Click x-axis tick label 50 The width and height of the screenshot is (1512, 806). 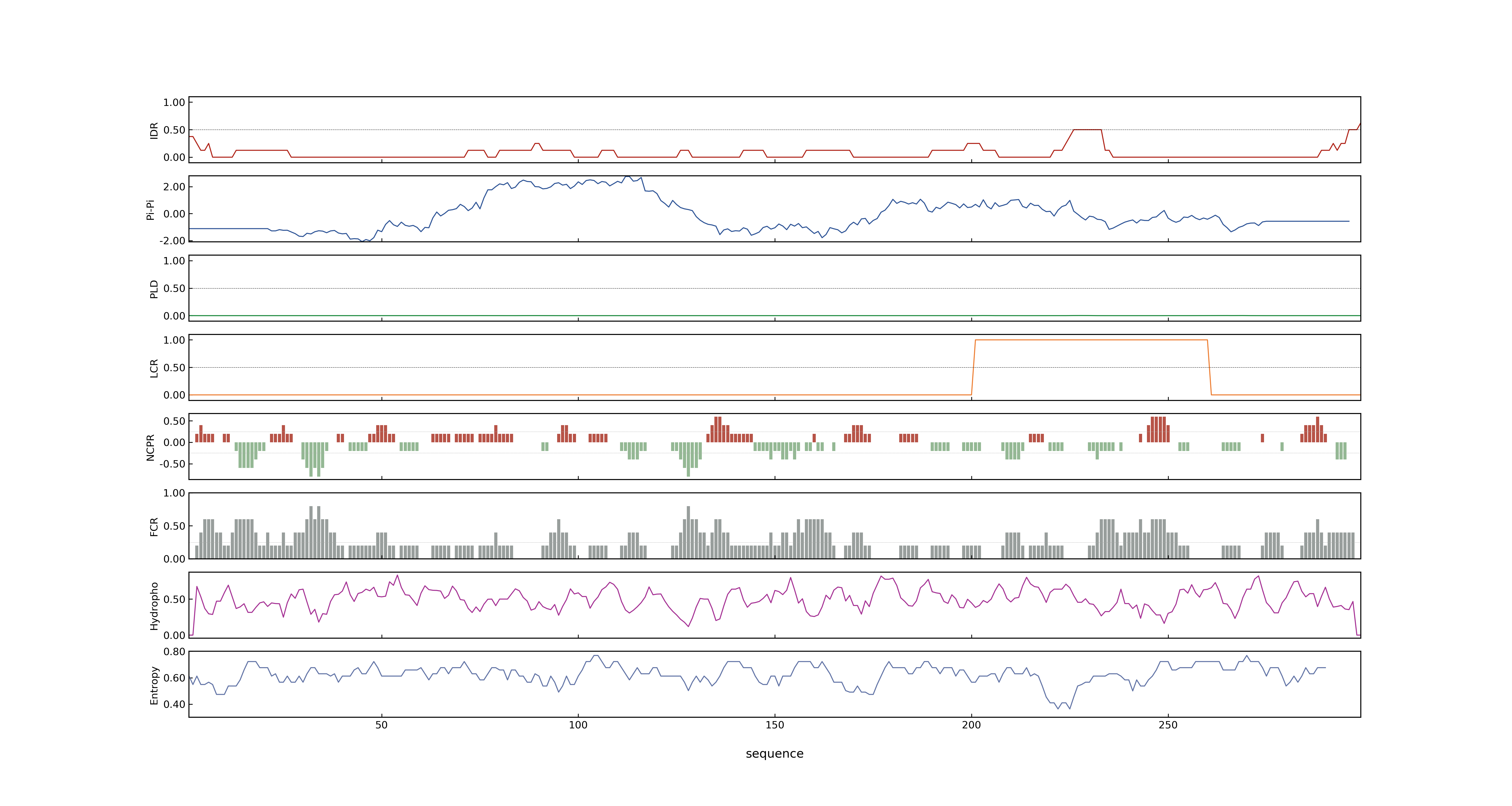click(x=382, y=725)
